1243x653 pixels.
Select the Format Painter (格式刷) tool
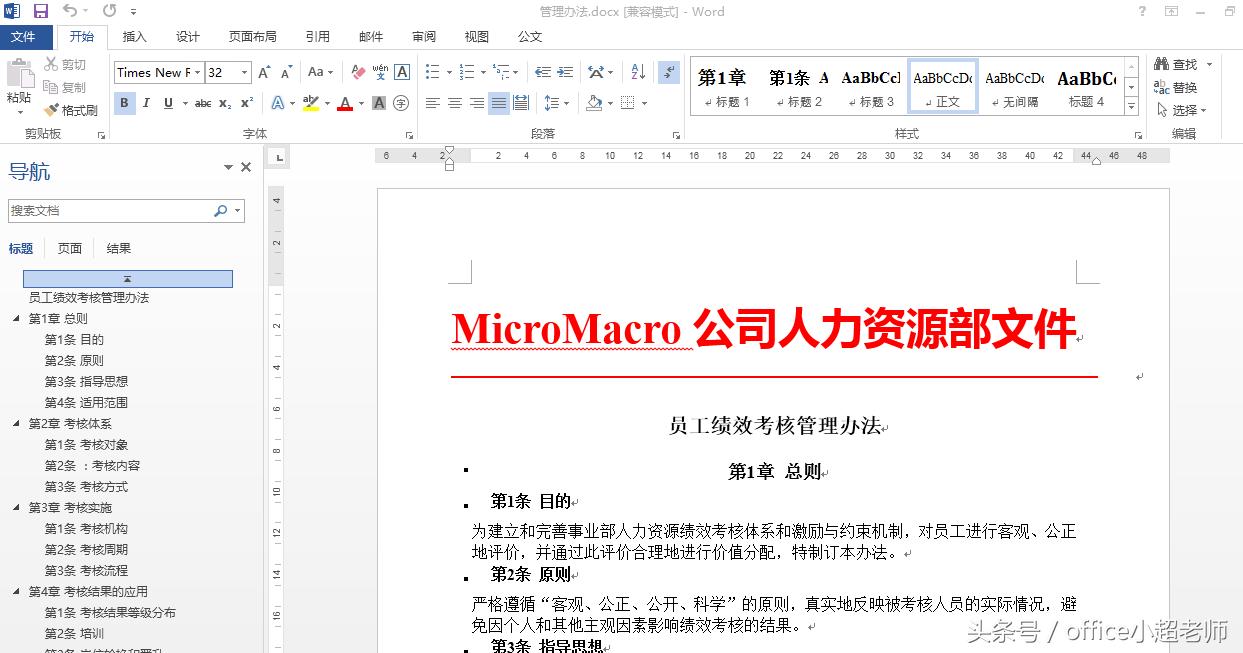click(79, 108)
